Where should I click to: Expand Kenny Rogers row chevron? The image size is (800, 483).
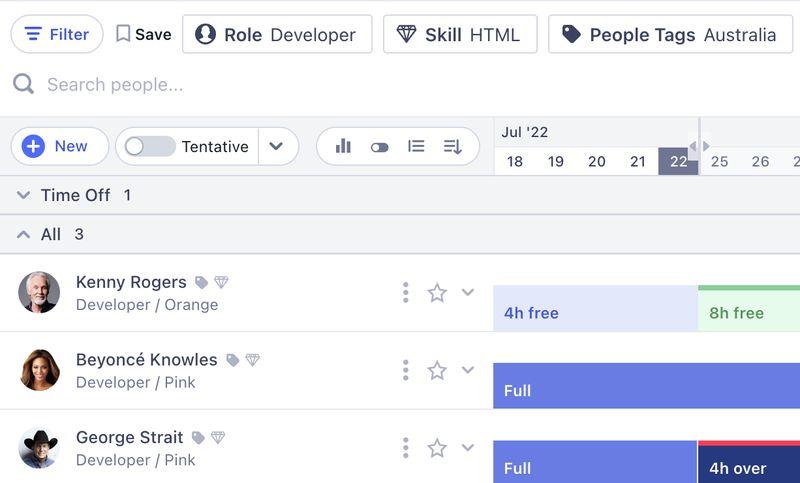click(x=467, y=292)
